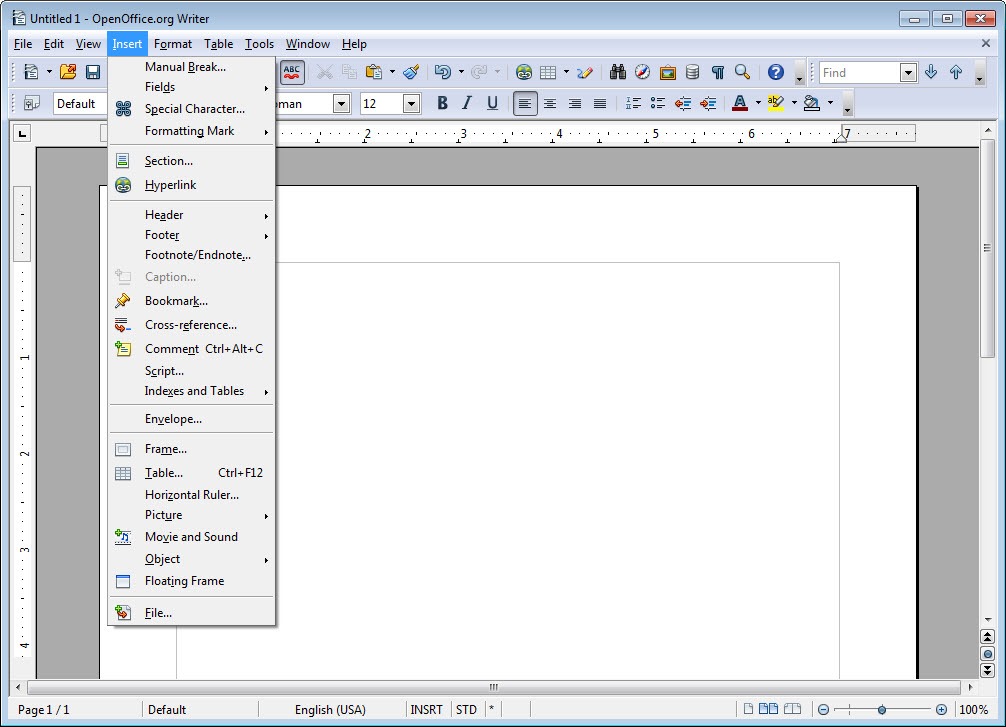
Task: Open Highlighting color dropdown arrow
Action: [x=794, y=103]
